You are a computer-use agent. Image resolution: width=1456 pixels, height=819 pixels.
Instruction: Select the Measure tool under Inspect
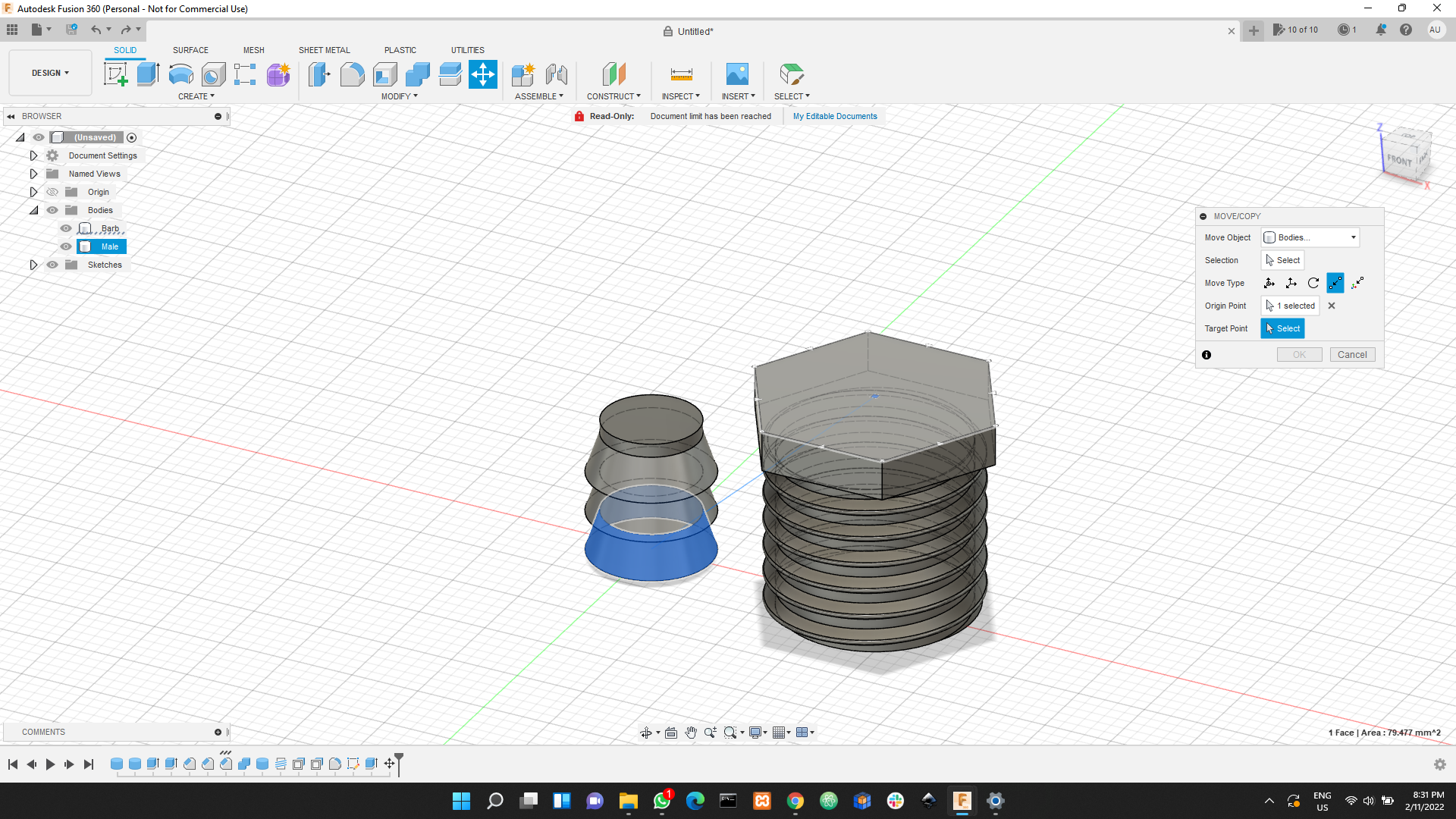click(681, 74)
